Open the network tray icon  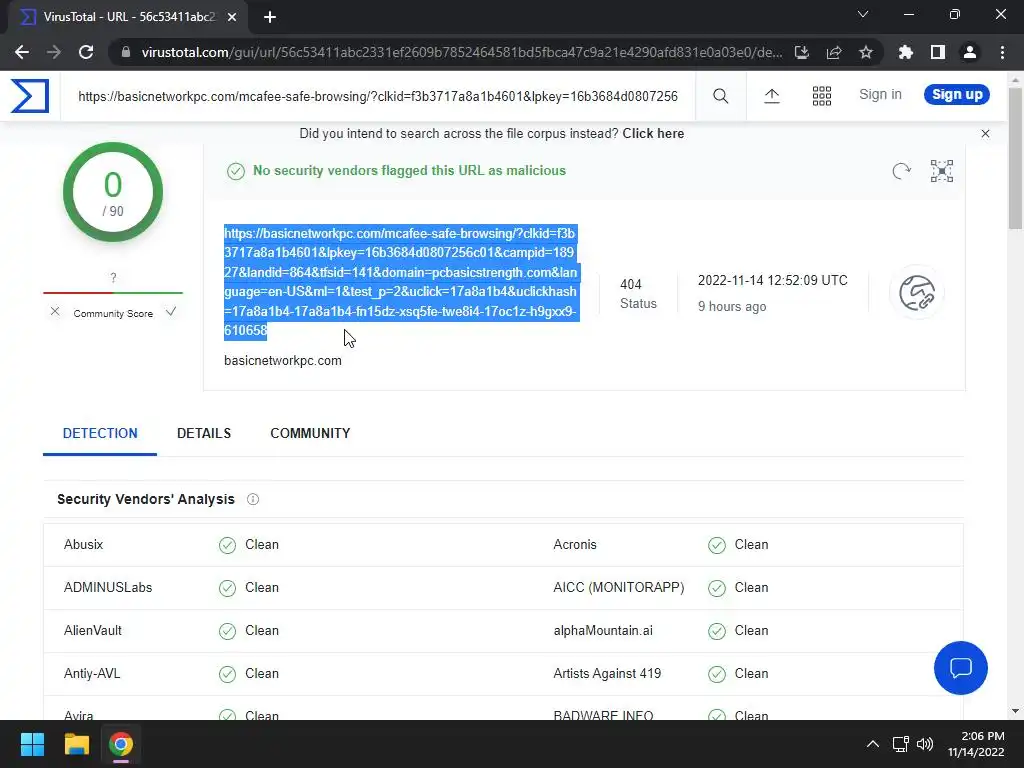(x=901, y=744)
